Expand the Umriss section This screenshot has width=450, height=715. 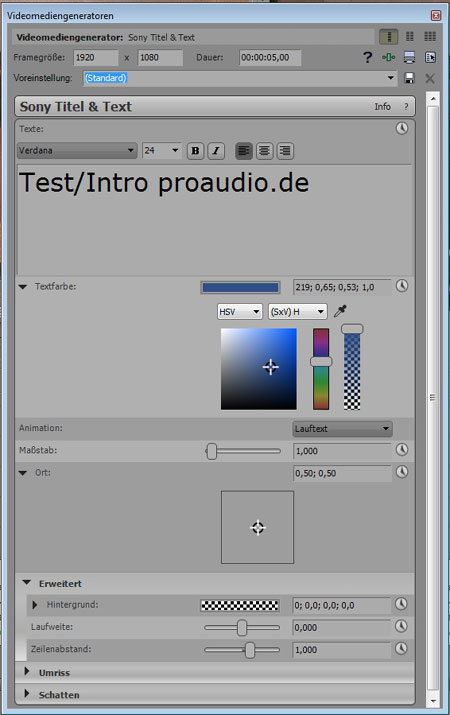click(x=26, y=672)
